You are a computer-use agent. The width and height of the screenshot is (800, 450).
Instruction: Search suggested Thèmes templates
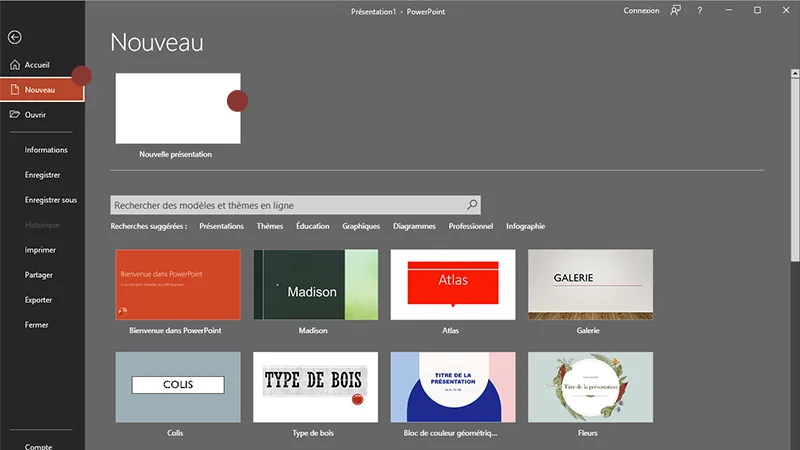point(270,226)
